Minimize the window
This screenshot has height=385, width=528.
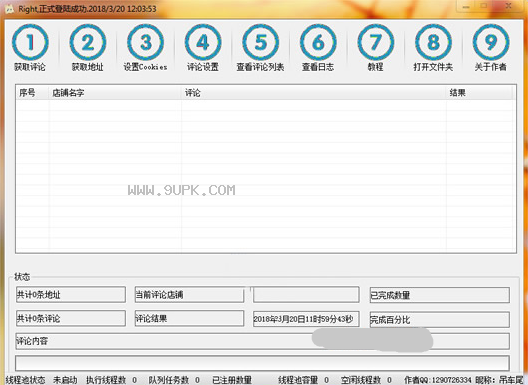[466, 6]
